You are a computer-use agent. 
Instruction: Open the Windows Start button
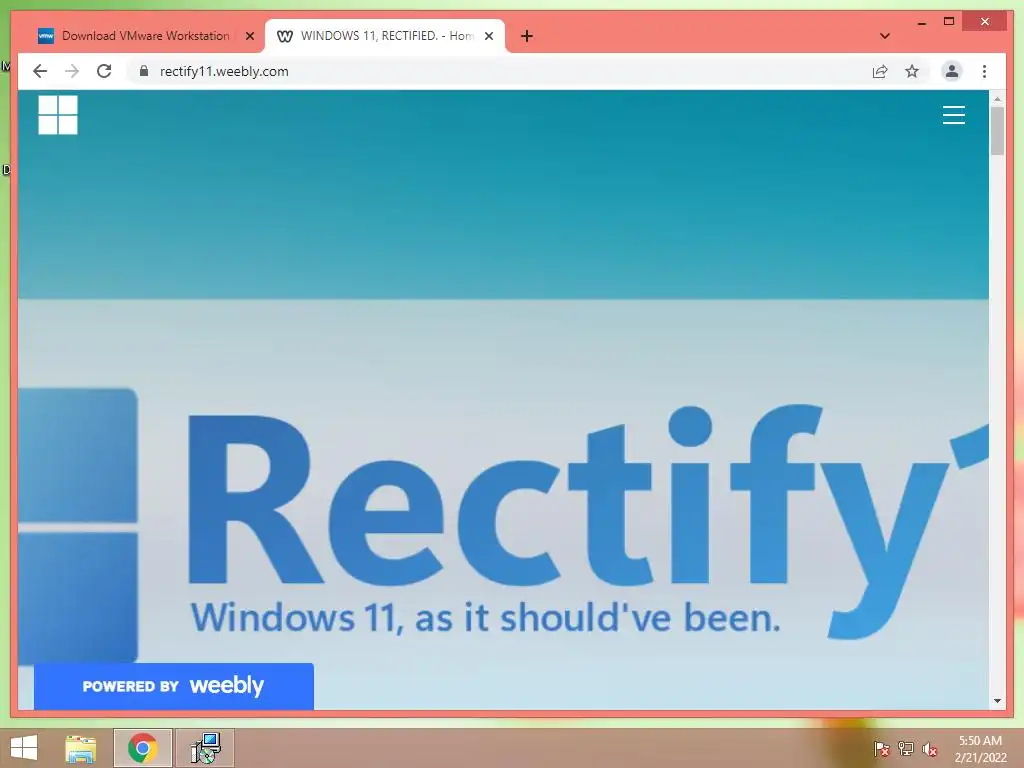[x=24, y=748]
